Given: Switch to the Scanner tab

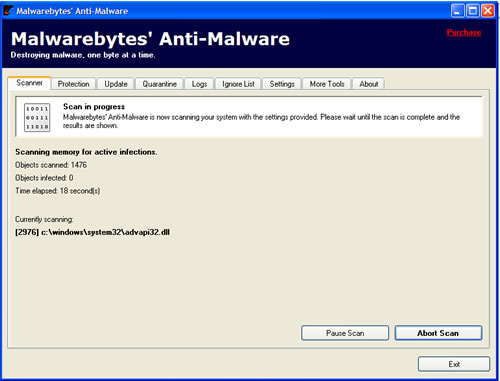Looking at the screenshot, I should point(29,83).
